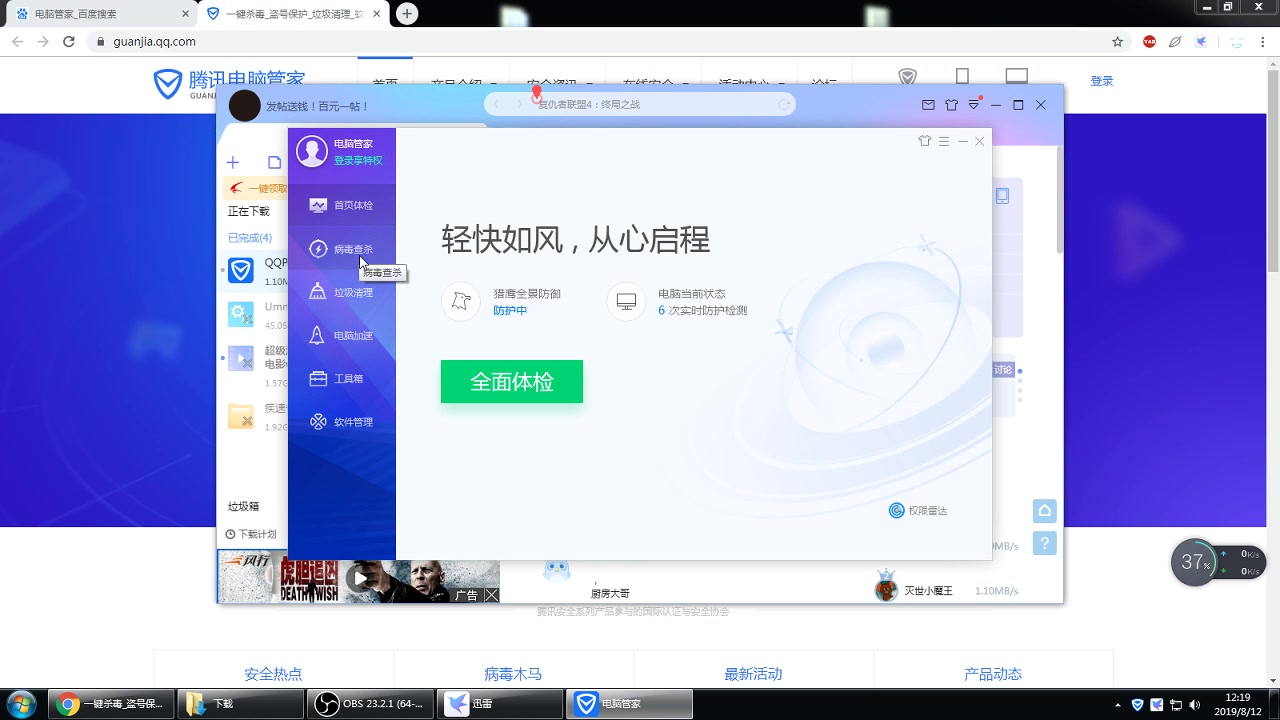Click the avatar for 登录享特权
This screenshot has height=720, width=1280.
coord(312,150)
